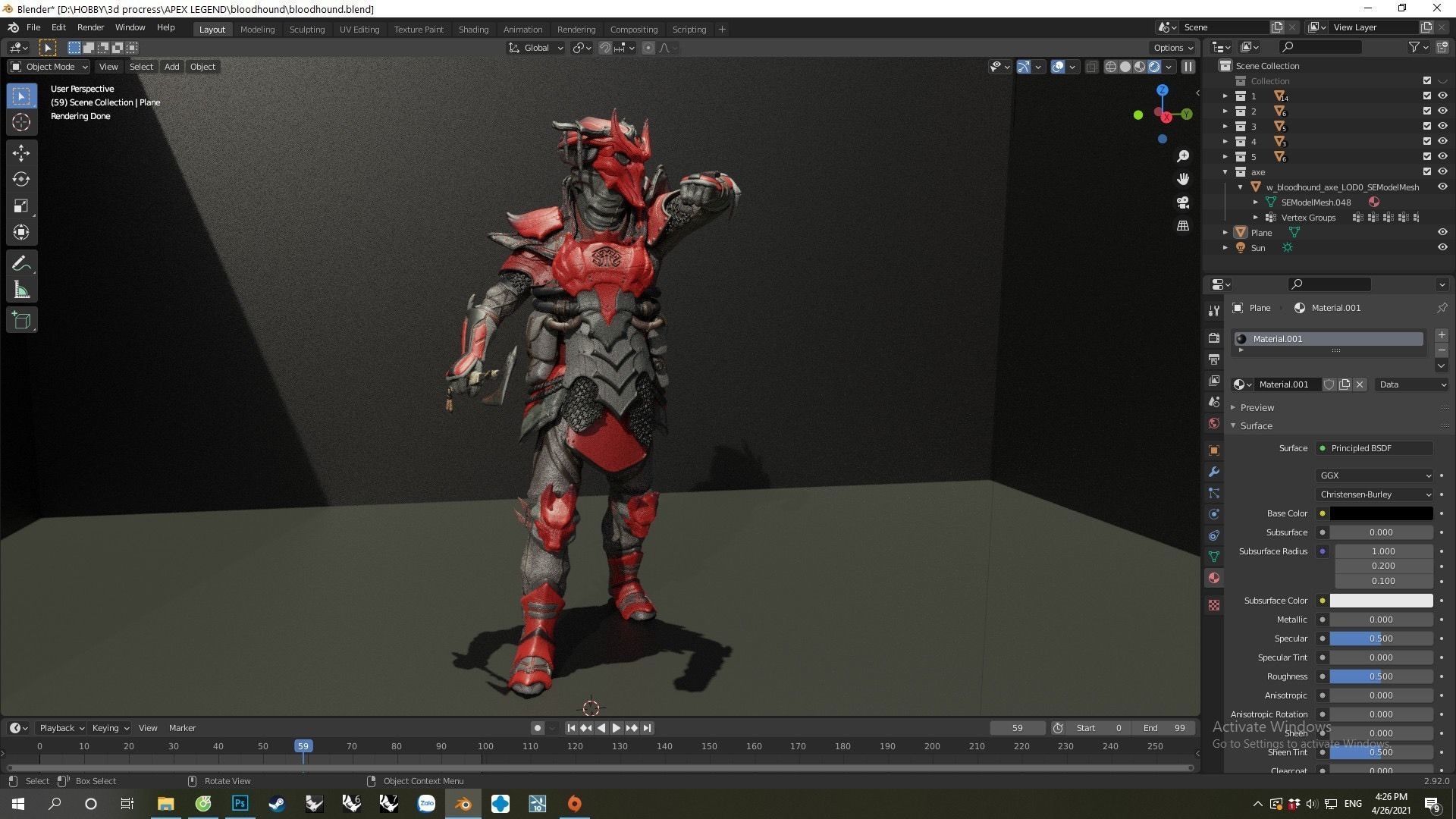Switch orthographic/perspective grid icon
The width and height of the screenshot is (1456, 819).
[1183, 226]
